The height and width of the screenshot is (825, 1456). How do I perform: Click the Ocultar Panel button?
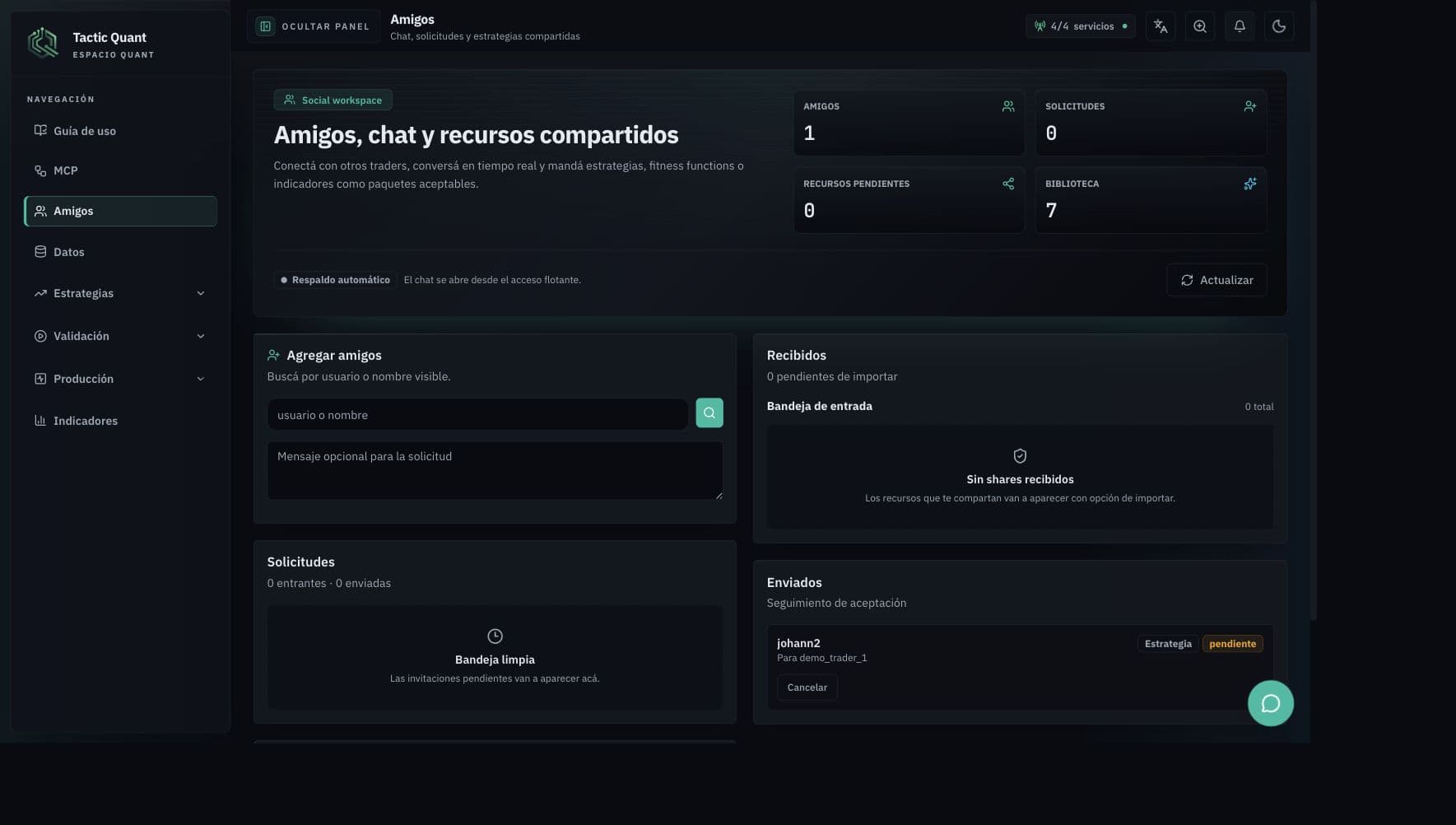[x=314, y=26]
